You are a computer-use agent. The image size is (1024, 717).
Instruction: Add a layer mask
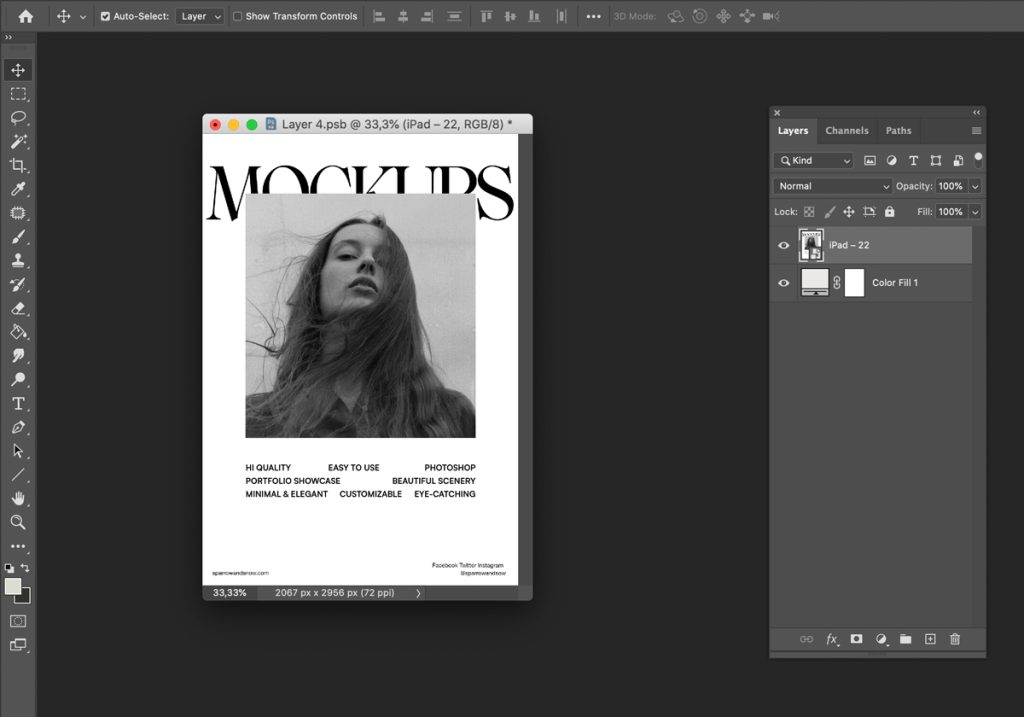point(856,639)
